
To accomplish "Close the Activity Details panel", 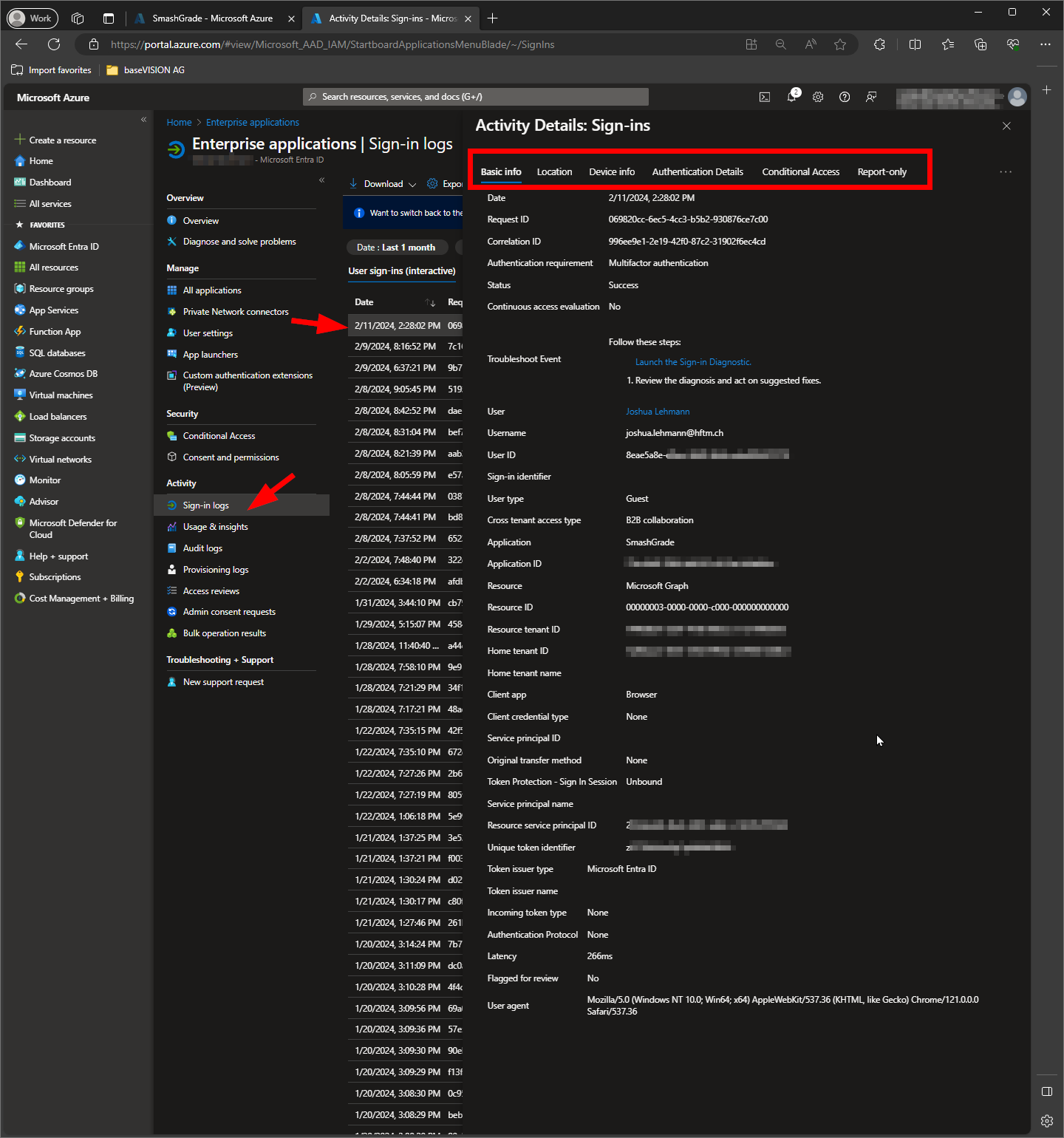I will pos(1006,126).
